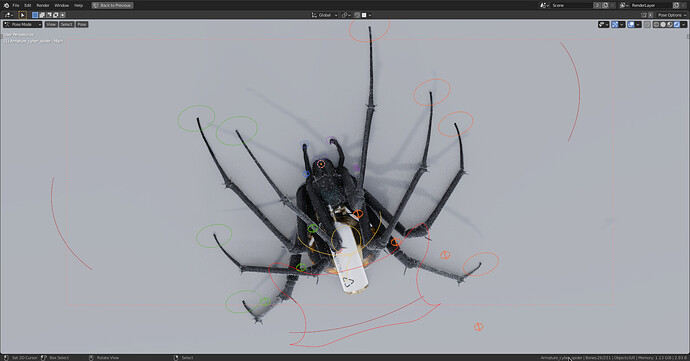Create a new scene with the copy icon

point(606,5)
